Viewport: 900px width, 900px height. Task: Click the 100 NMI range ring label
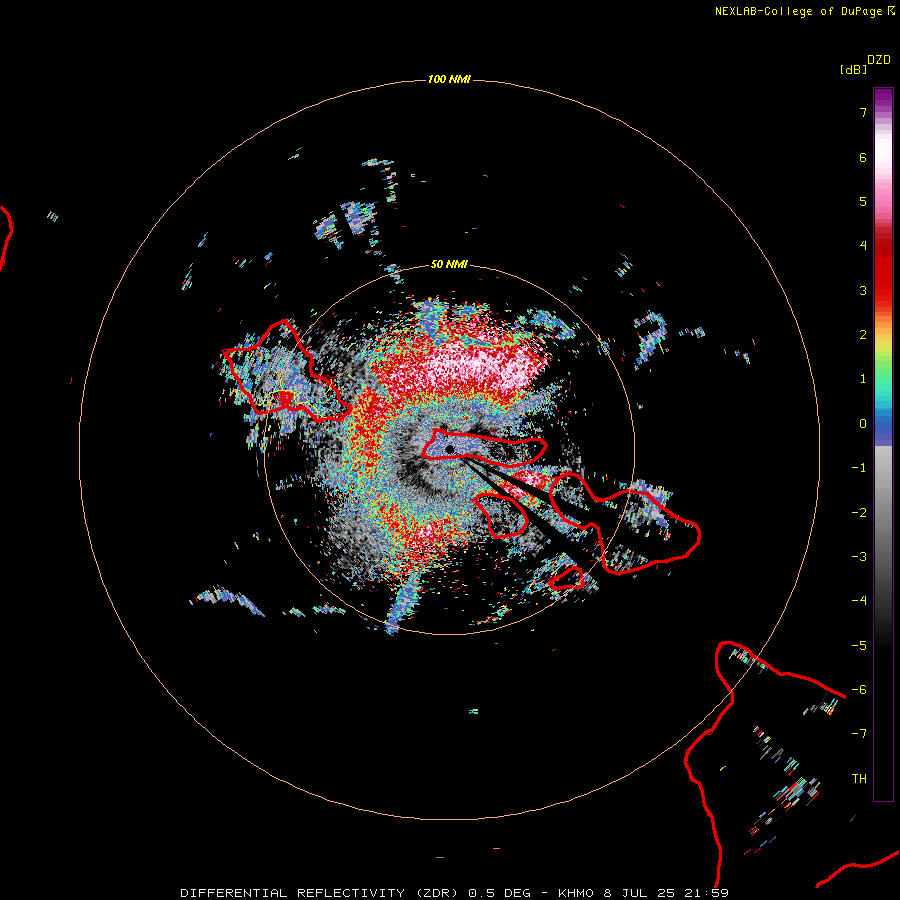pos(449,79)
